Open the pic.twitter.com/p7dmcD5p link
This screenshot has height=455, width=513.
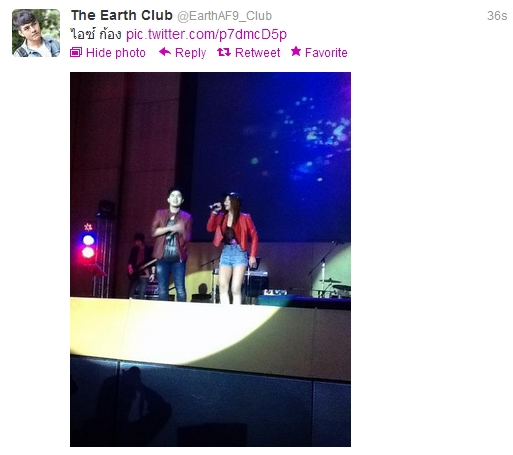[206, 34]
